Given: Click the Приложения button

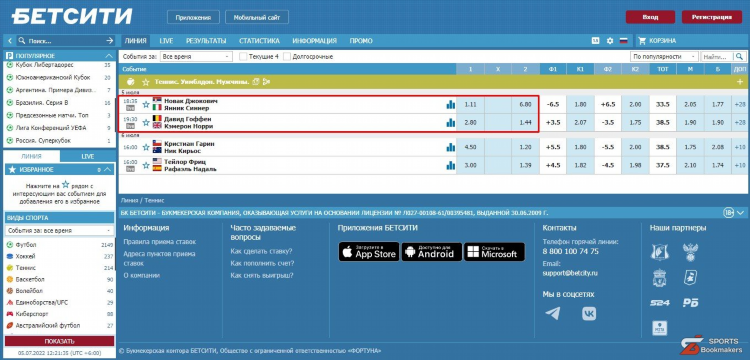Looking at the screenshot, I should click(x=193, y=18).
